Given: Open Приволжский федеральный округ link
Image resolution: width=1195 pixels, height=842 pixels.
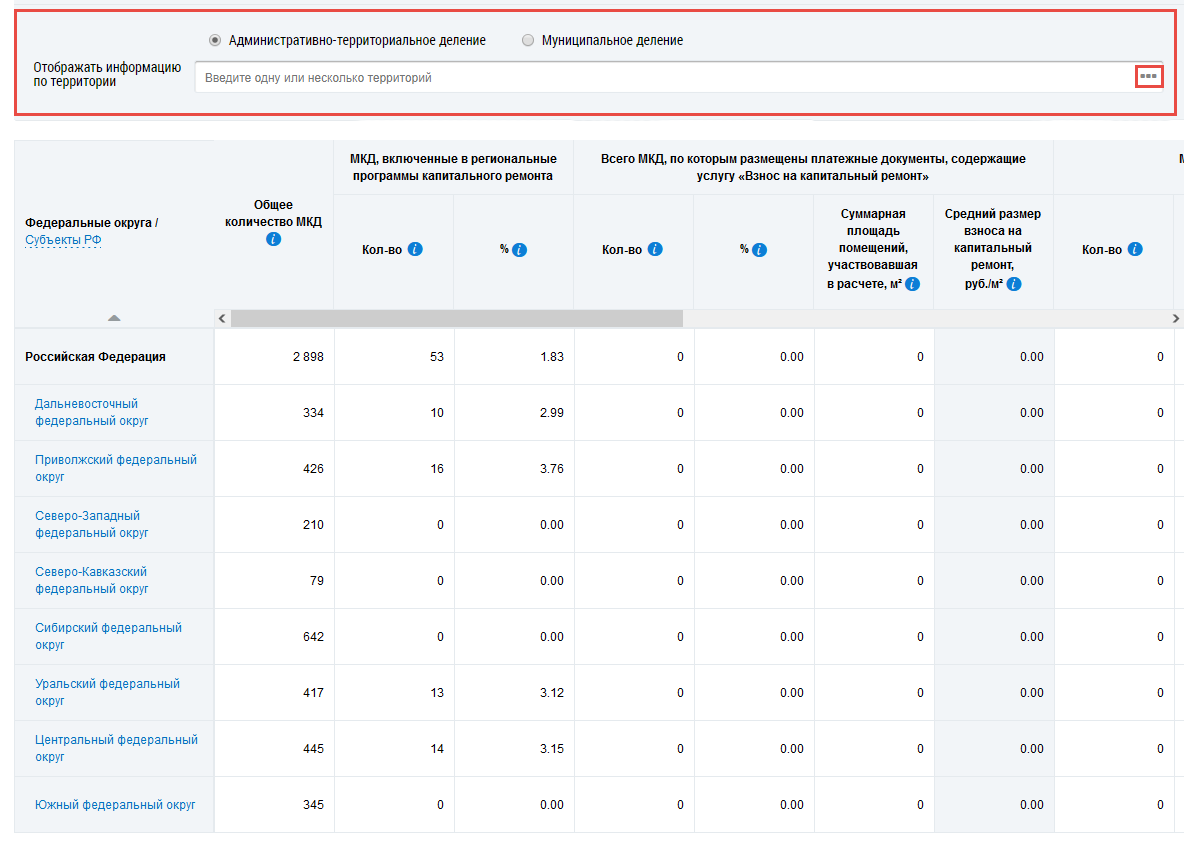Looking at the screenshot, I should [115, 468].
